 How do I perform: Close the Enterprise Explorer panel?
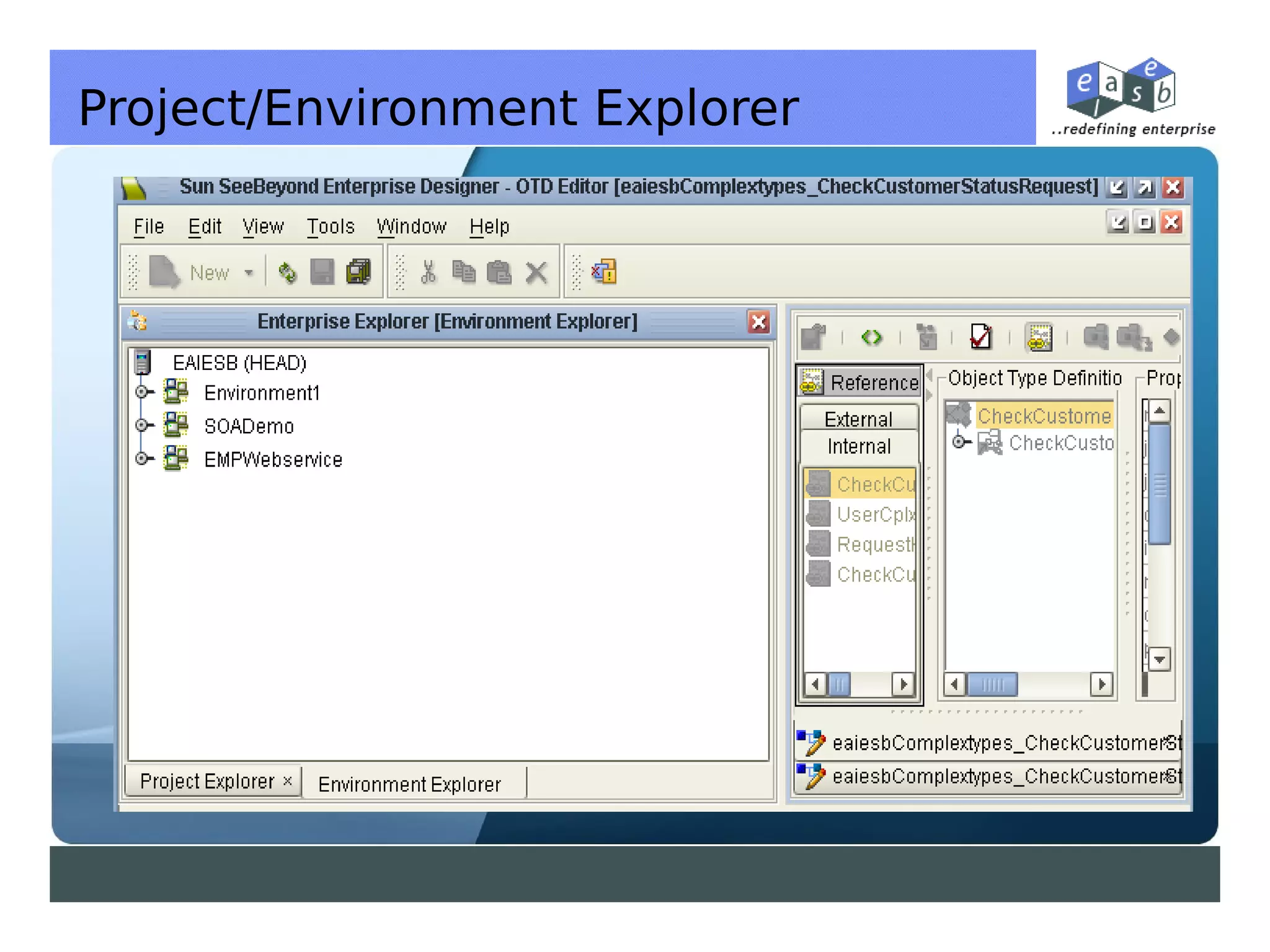pyautogui.click(x=759, y=322)
